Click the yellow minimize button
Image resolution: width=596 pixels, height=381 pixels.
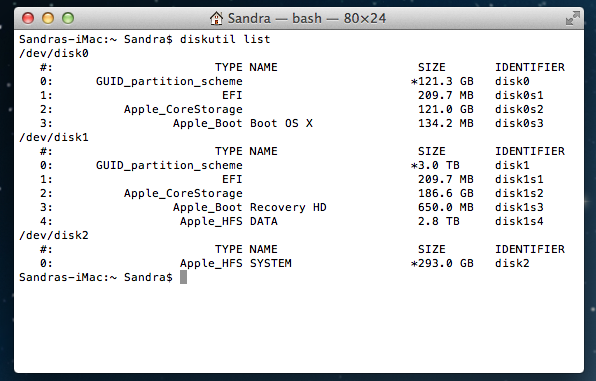click(x=48, y=18)
